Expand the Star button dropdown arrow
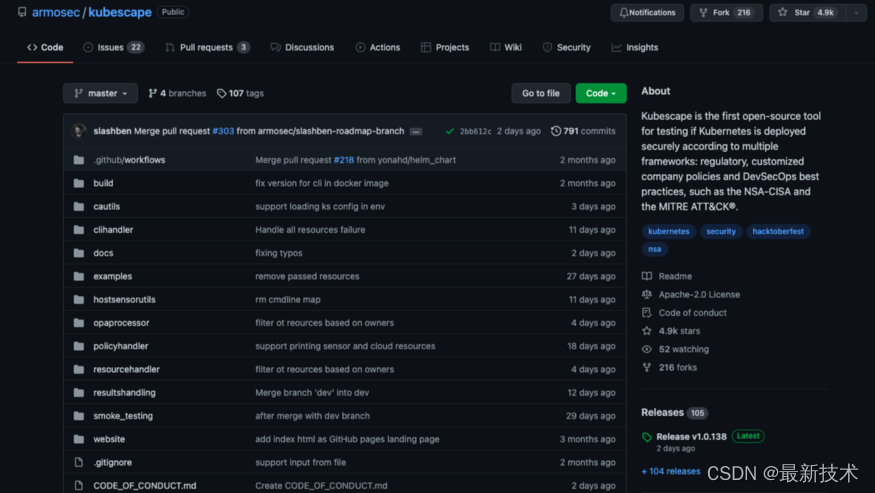Viewport: 875px width, 493px height. [857, 12]
